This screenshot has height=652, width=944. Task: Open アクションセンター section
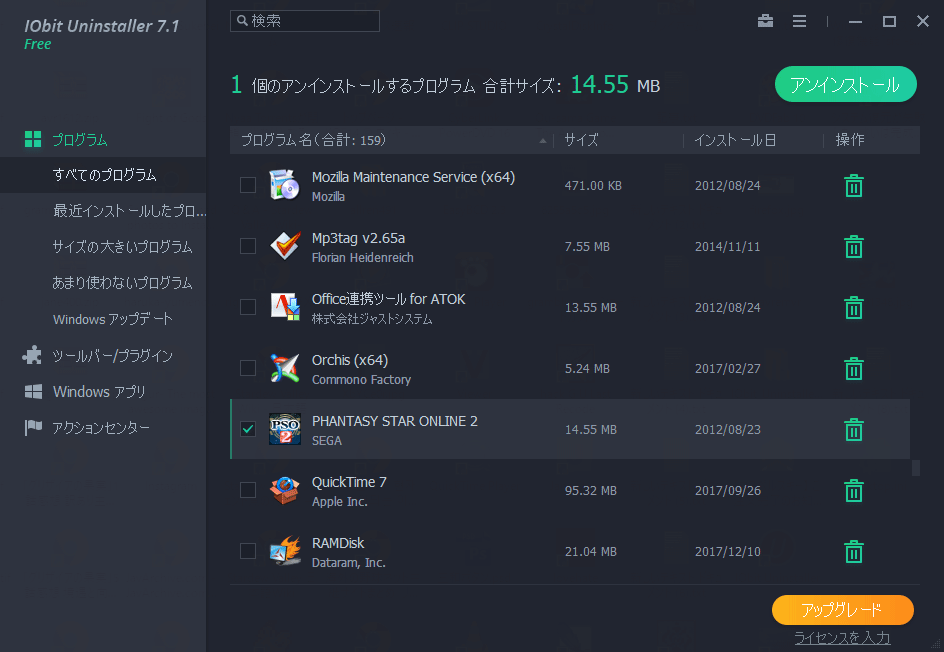[x=103, y=427]
